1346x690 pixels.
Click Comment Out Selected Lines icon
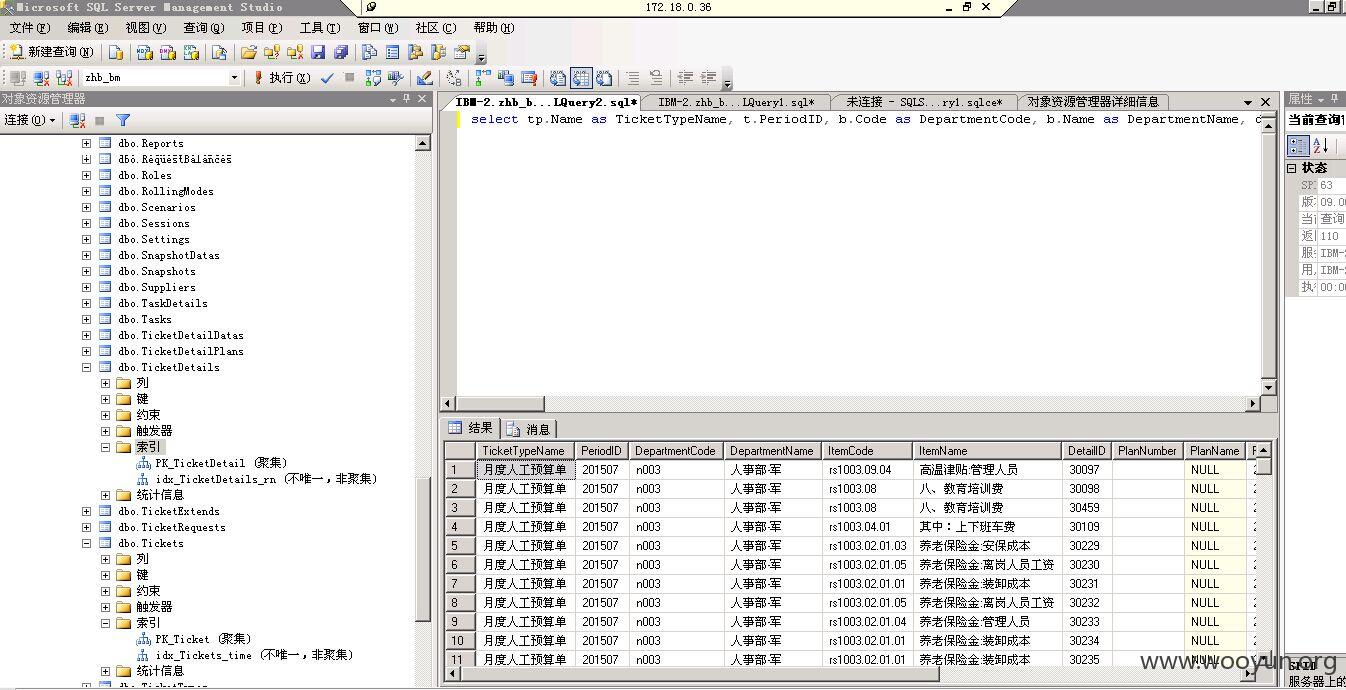coord(632,77)
